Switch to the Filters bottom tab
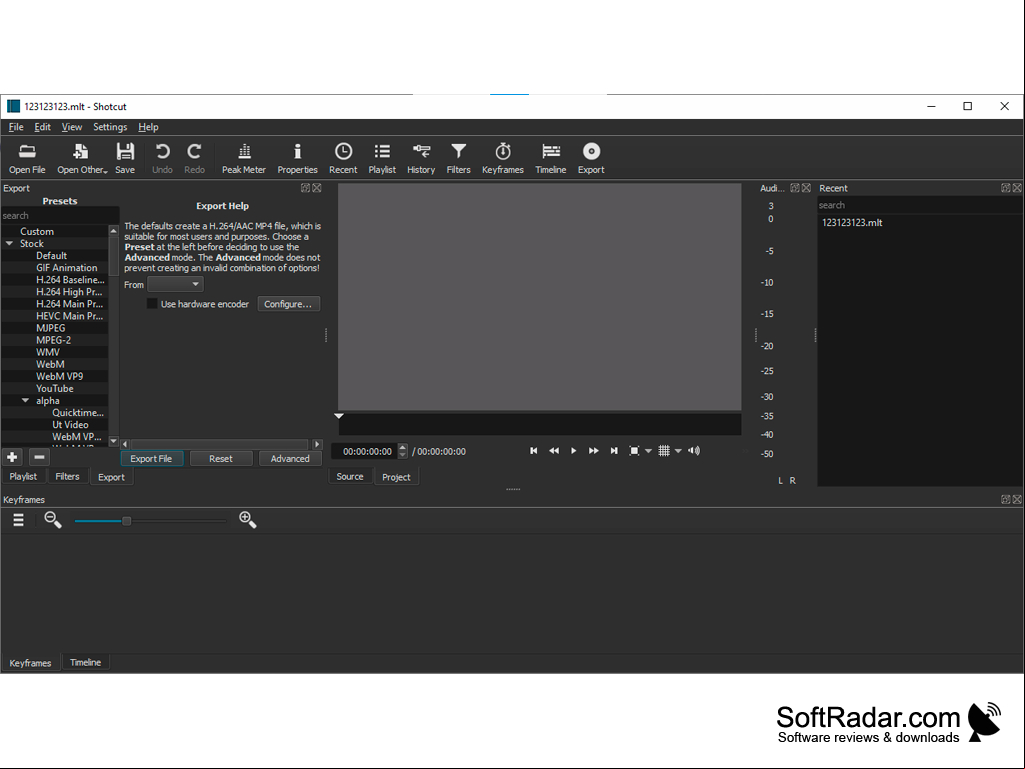This screenshot has height=769, width=1025. point(67,476)
